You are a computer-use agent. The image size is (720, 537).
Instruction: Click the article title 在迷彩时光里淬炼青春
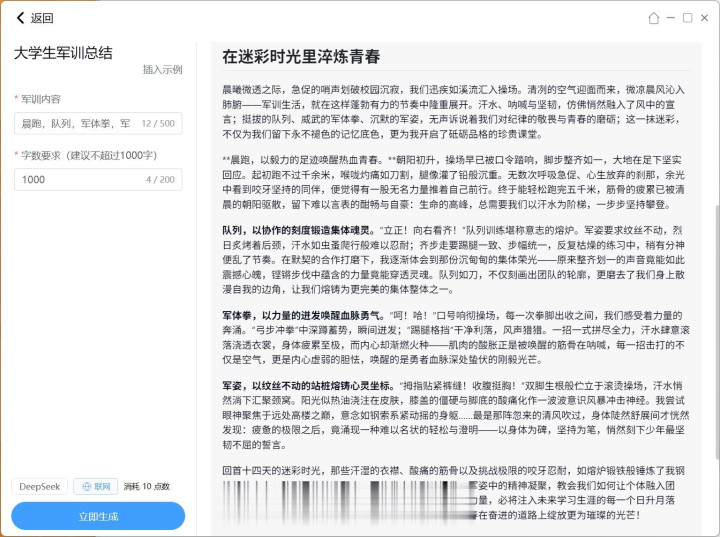coord(301,57)
